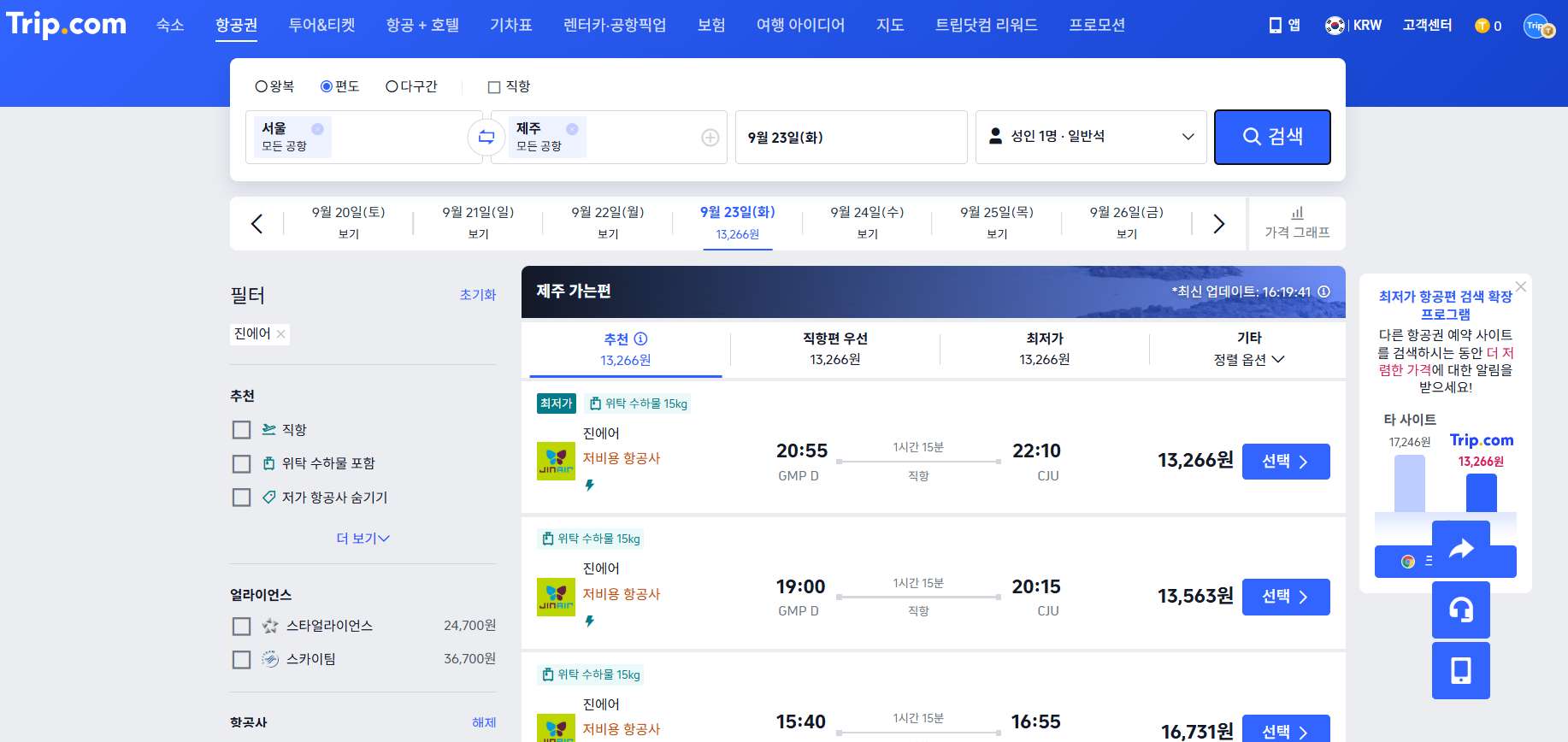Screen dimensions: 1568x742
Task: View fares for 9월 20일(토)
Action: (x=349, y=223)
